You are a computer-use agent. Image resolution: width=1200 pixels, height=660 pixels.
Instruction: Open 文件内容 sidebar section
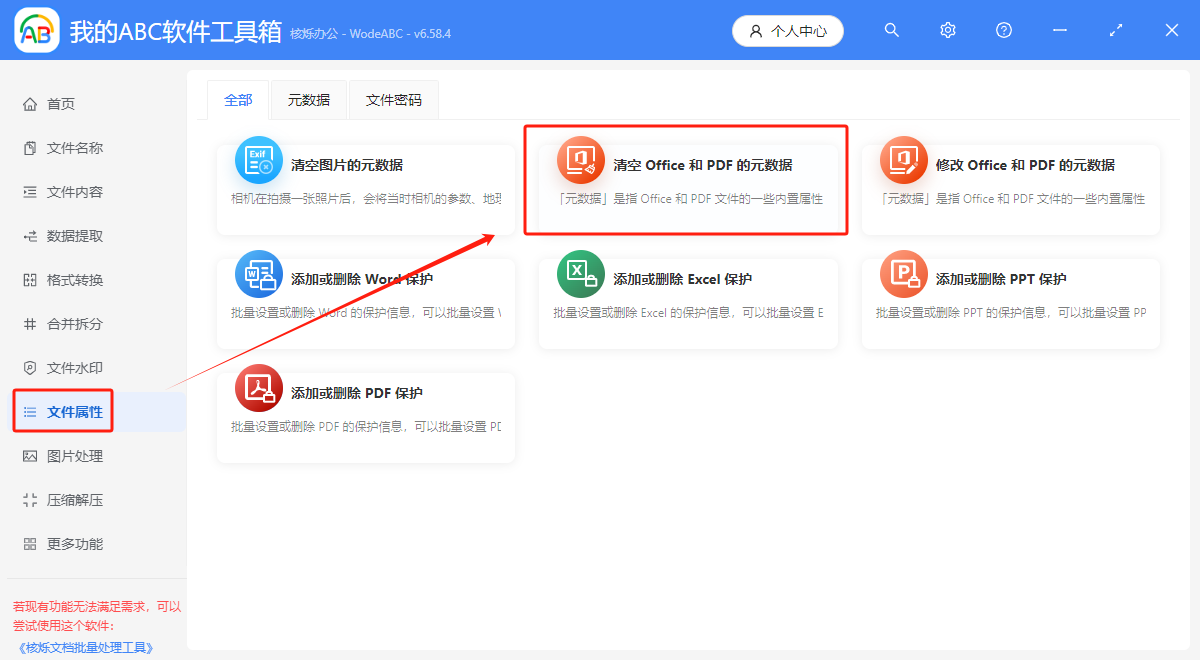tap(75, 192)
